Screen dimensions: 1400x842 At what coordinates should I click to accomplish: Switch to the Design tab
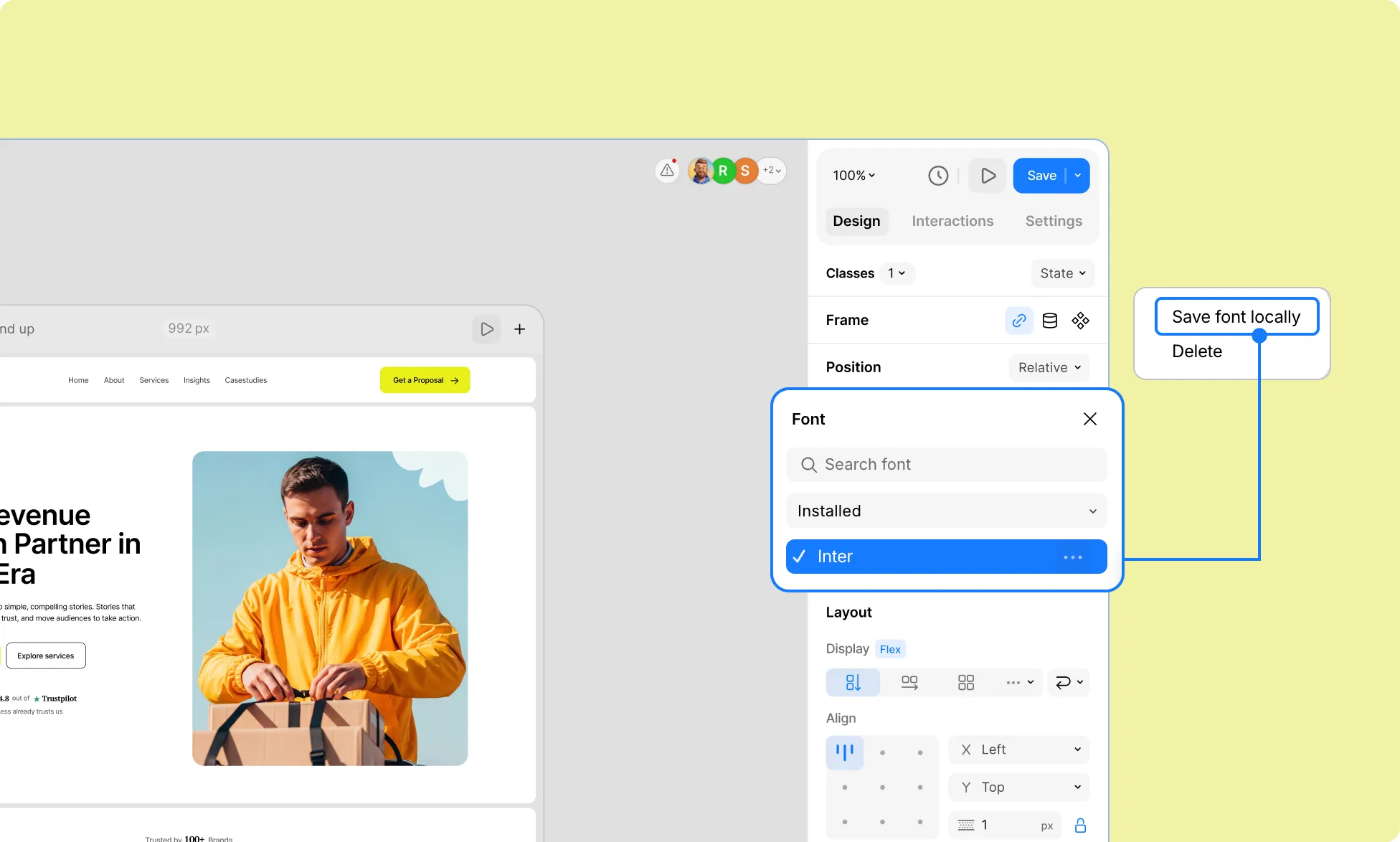point(856,221)
